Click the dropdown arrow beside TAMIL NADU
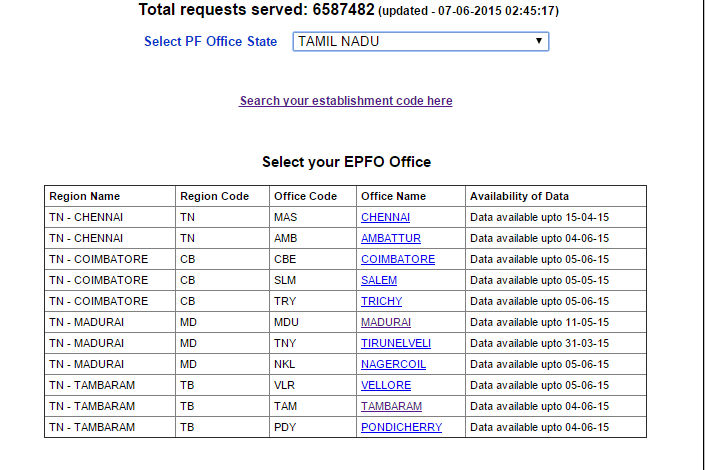This screenshot has width=705, height=470. 539,41
